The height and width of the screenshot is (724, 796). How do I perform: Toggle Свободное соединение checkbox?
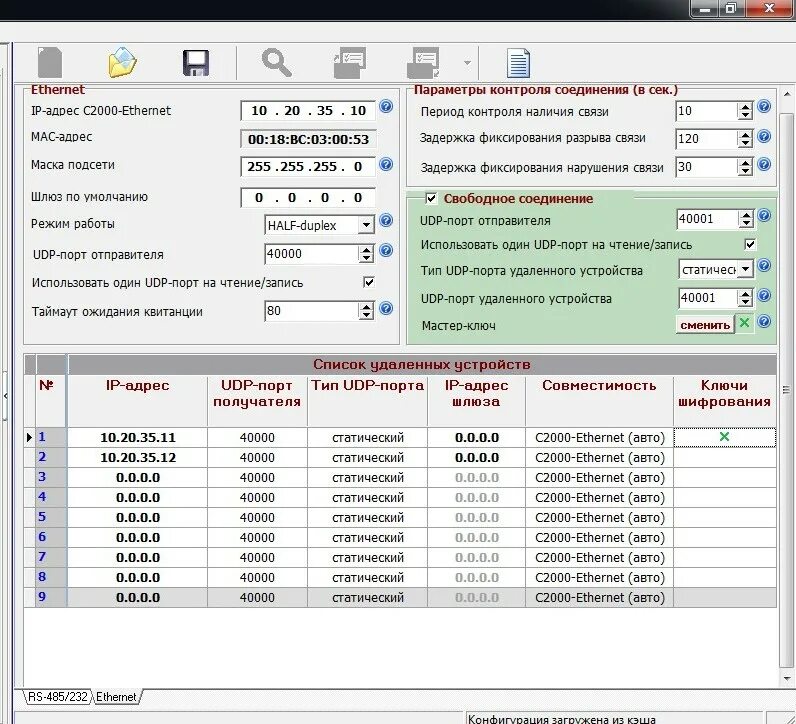431,199
